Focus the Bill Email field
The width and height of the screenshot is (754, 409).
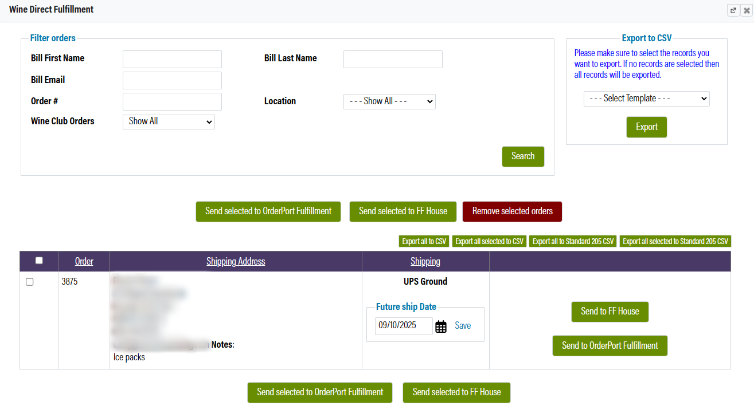pos(172,80)
